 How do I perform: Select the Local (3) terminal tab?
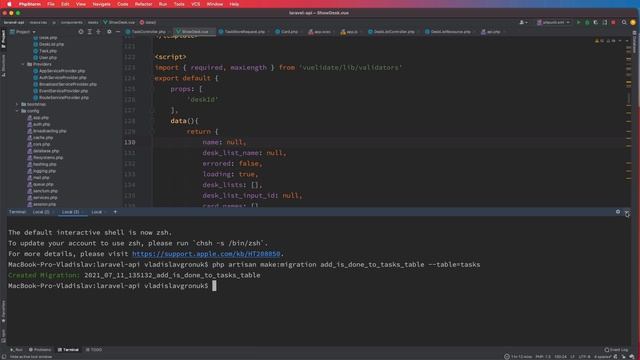pos(71,212)
